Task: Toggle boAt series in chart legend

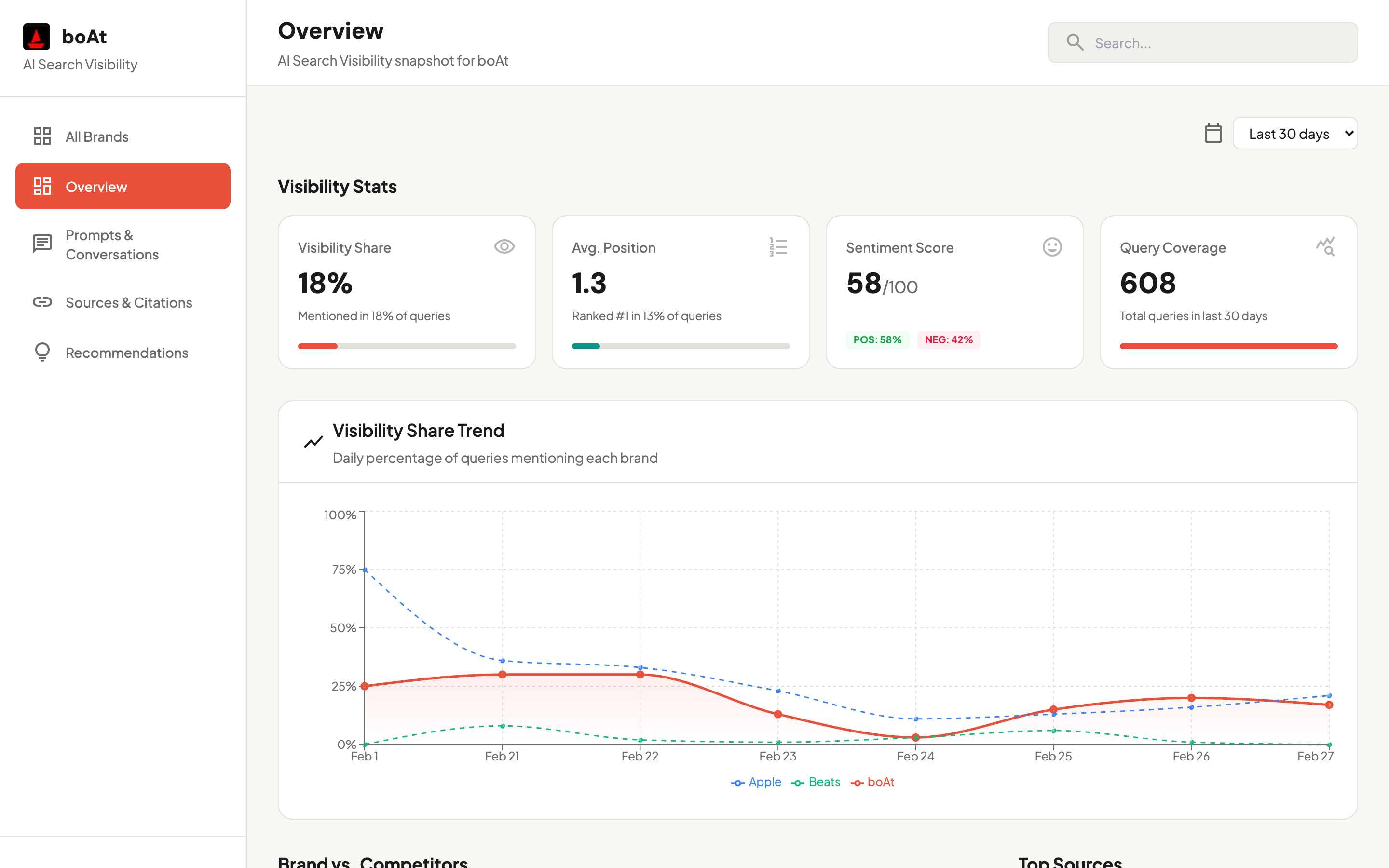Action: [873, 782]
